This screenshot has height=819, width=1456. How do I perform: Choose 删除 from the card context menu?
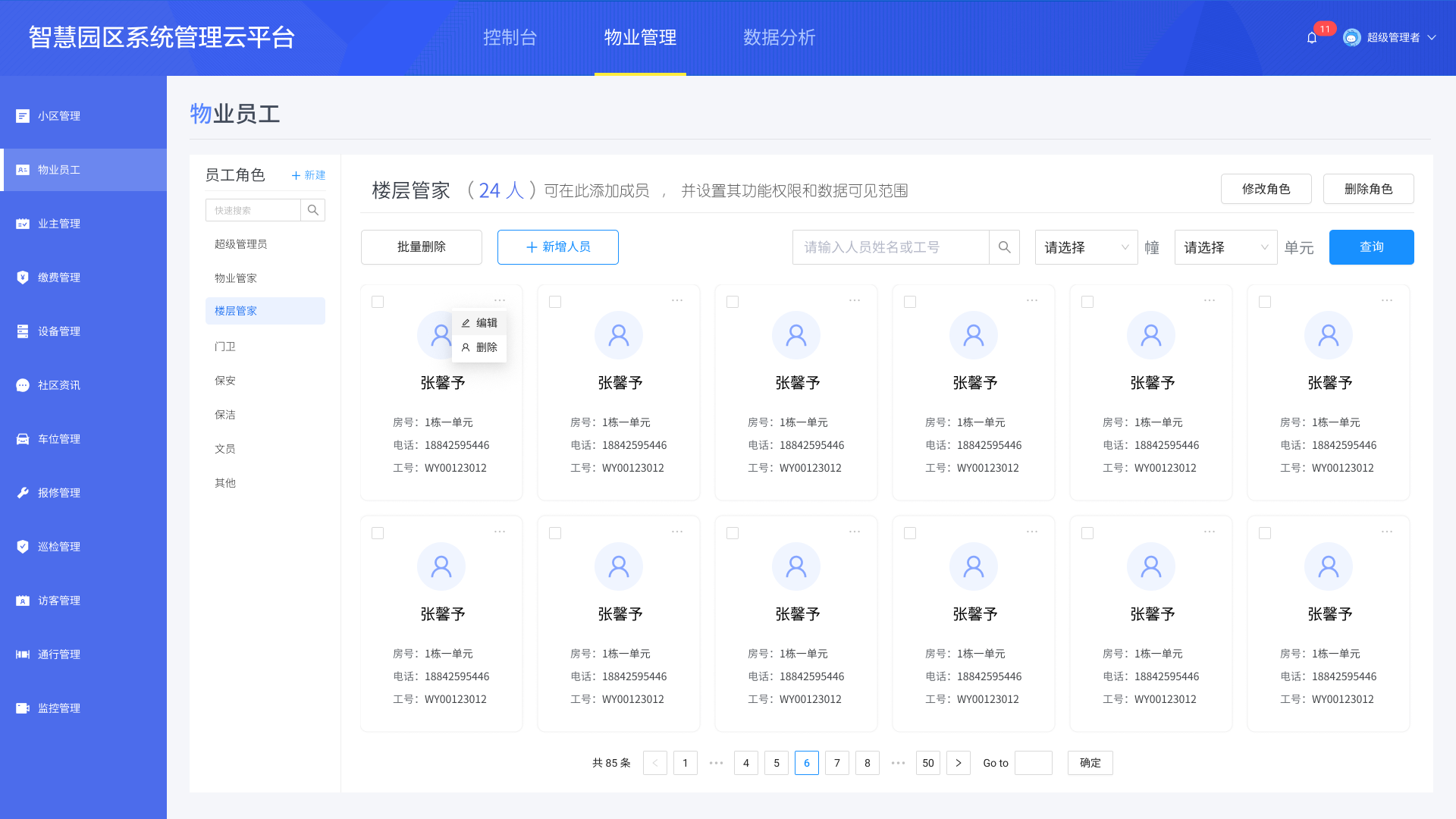[x=486, y=347]
